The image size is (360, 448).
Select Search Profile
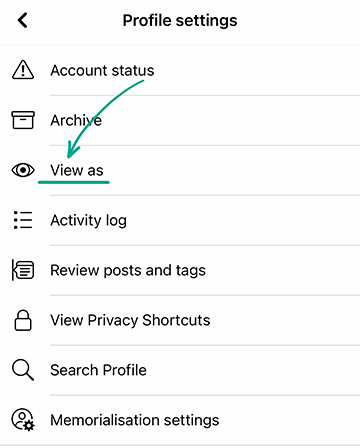(x=180, y=370)
